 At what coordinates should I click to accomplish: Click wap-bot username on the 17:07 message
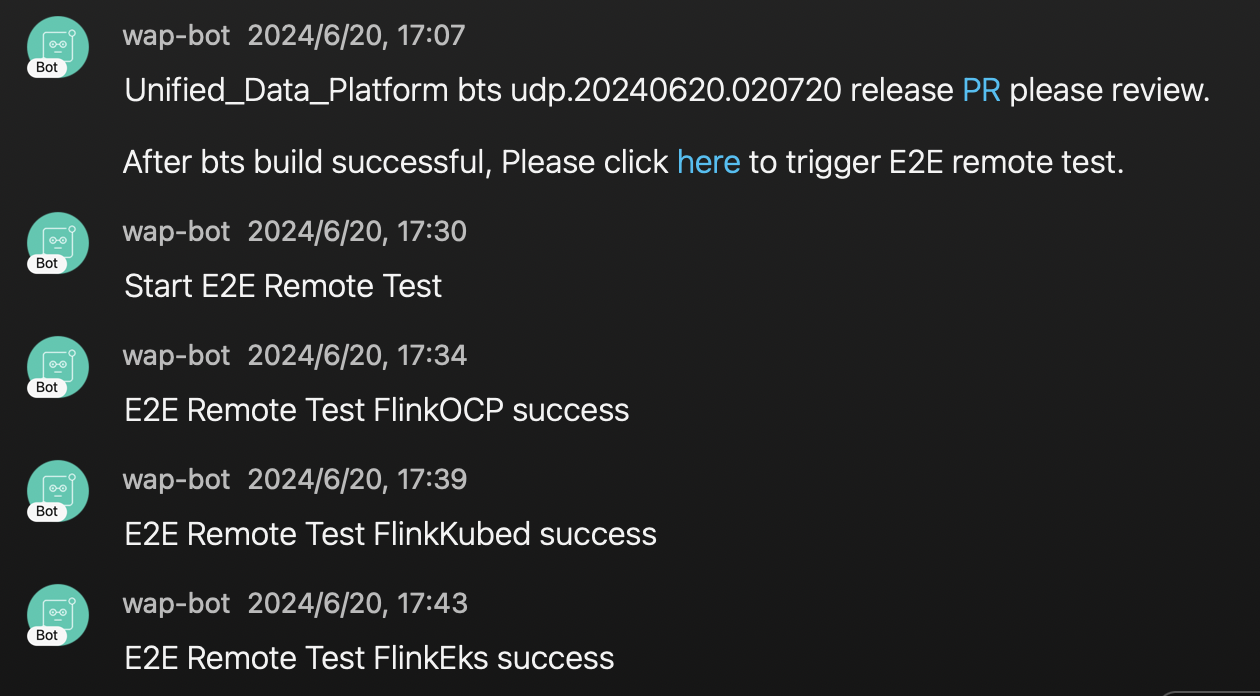pyautogui.click(x=177, y=36)
